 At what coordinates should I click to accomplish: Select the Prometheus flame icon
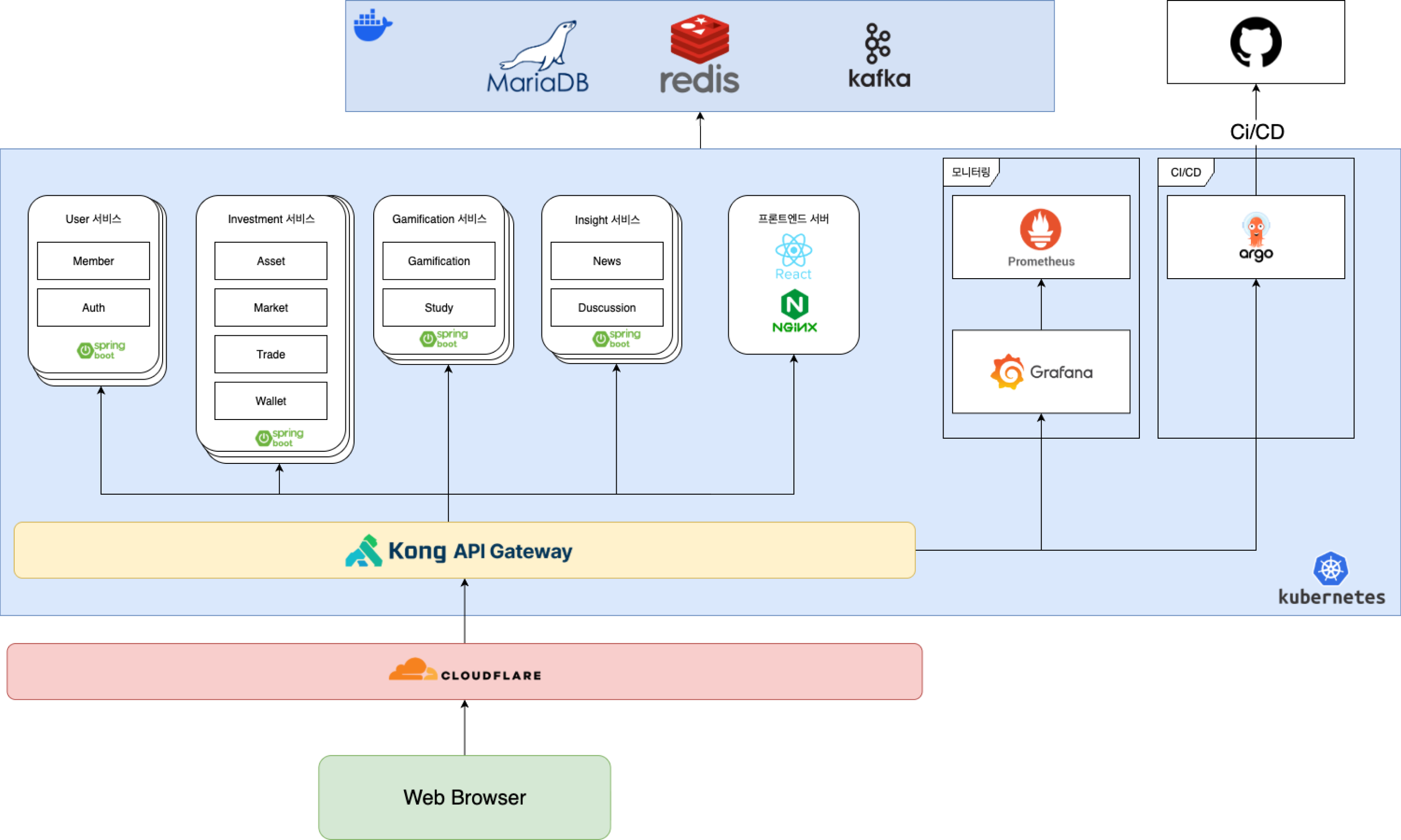[1040, 229]
